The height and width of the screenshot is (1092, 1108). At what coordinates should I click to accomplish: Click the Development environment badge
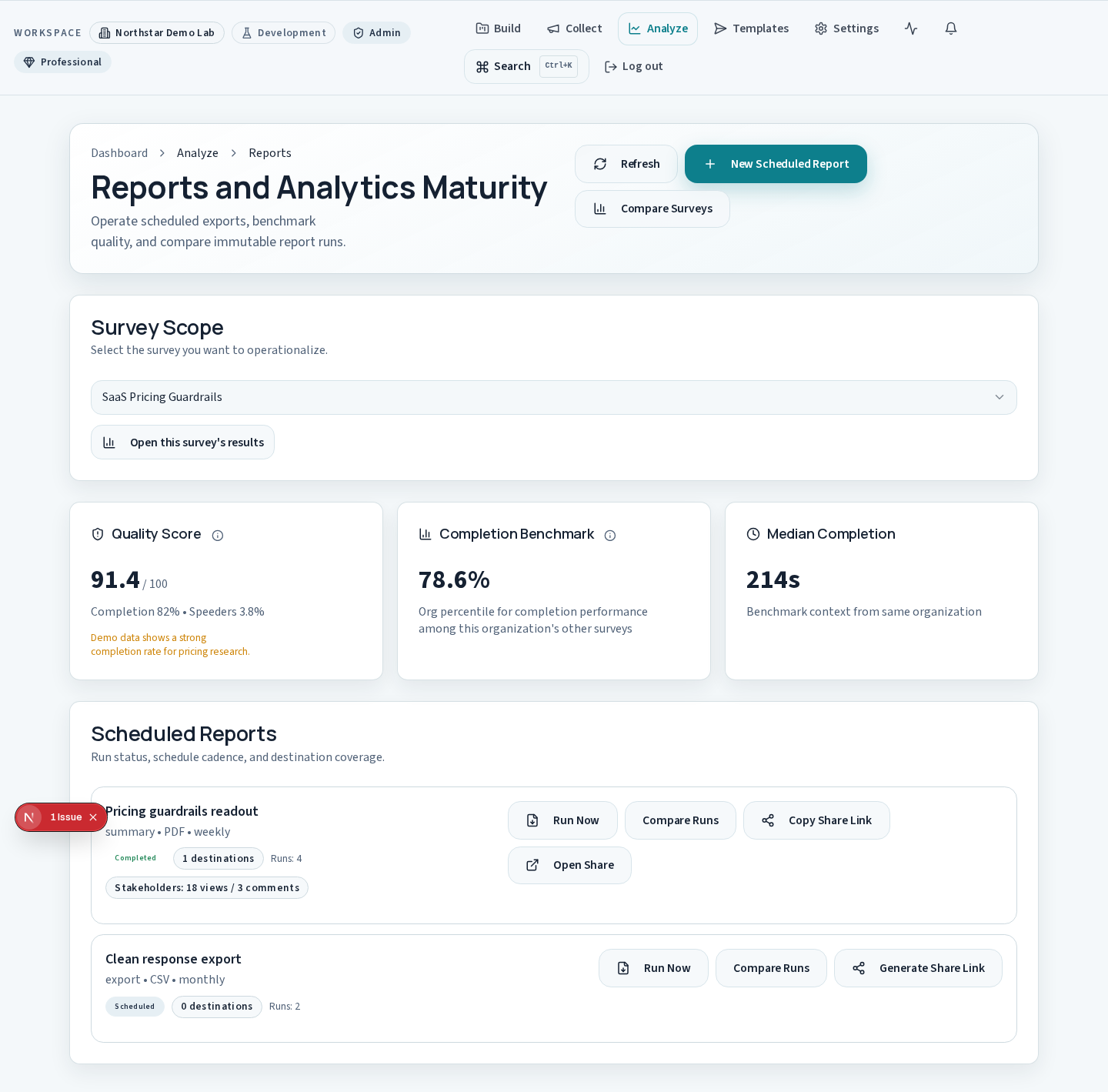(283, 33)
